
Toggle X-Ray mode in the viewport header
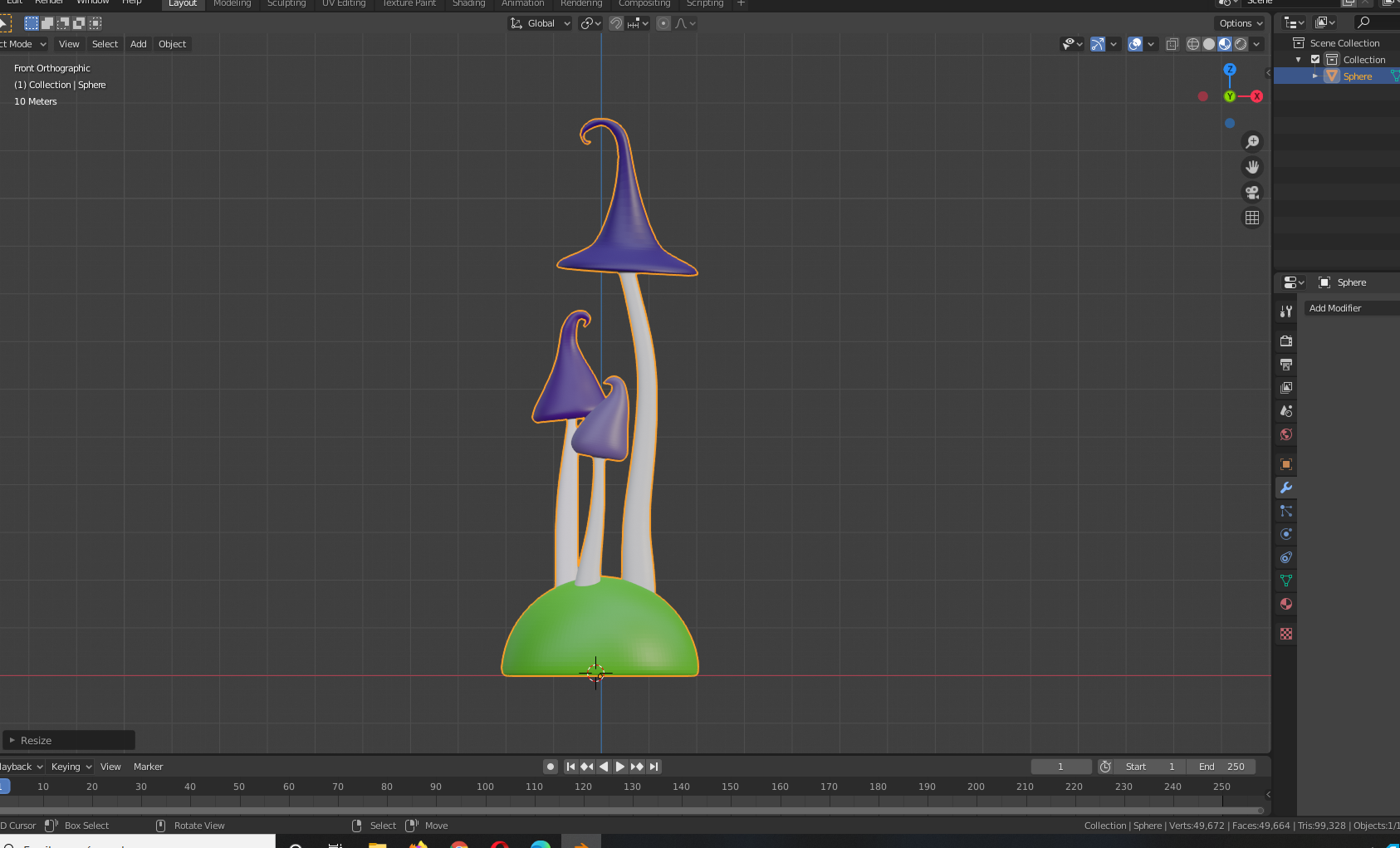pos(1172,45)
